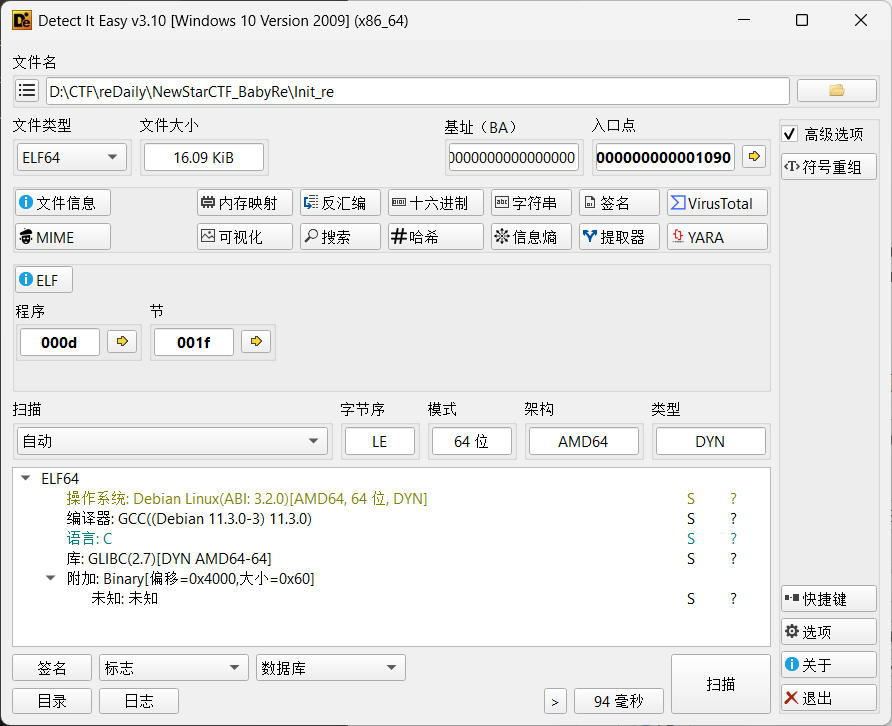The height and width of the screenshot is (726, 892).
Task: Collapse ELF64 root tree node
Action: click(x=26, y=478)
